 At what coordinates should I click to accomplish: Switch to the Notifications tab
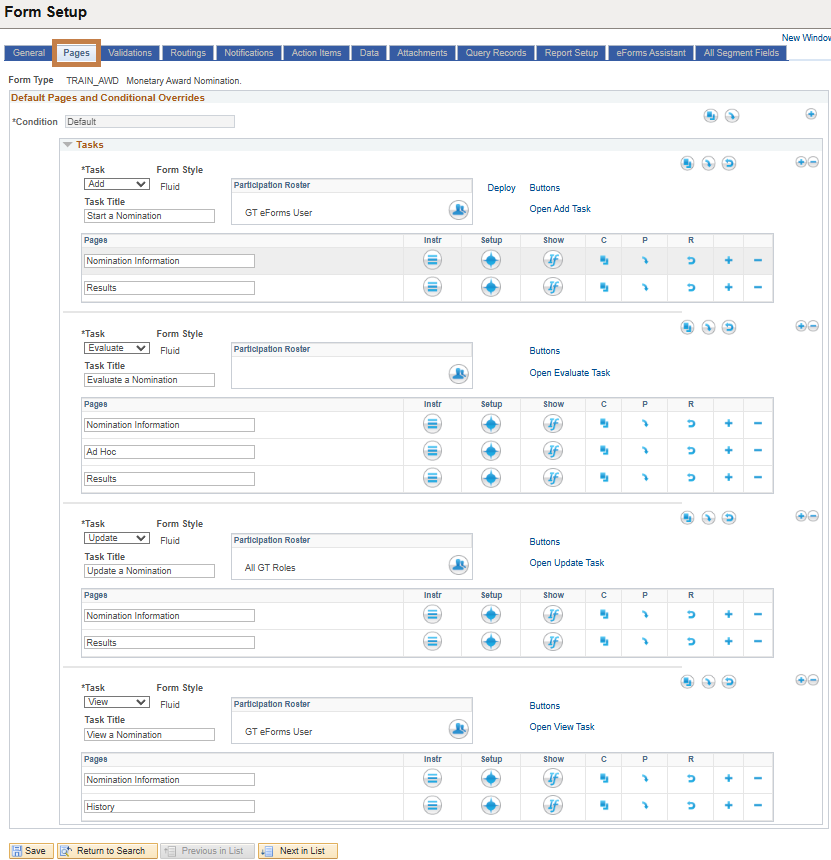tap(248, 52)
